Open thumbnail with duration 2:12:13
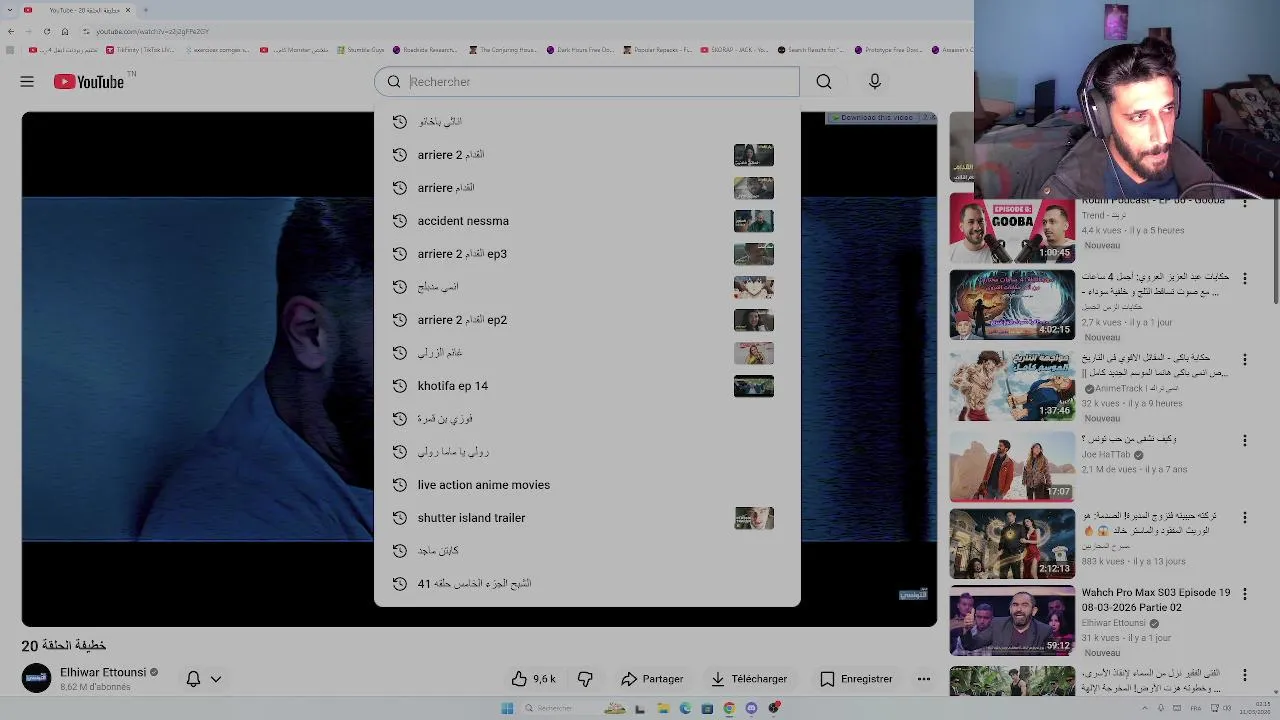Viewport: 1280px width, 720px height. point(1012,543)
